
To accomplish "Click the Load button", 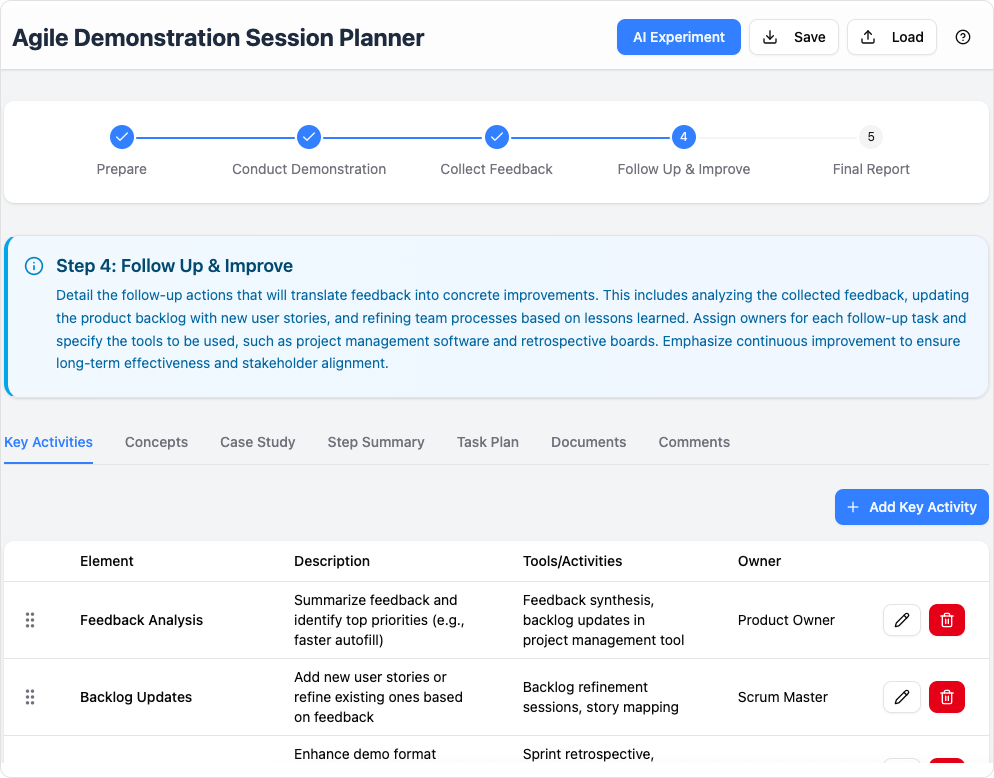I will [891, 37].
